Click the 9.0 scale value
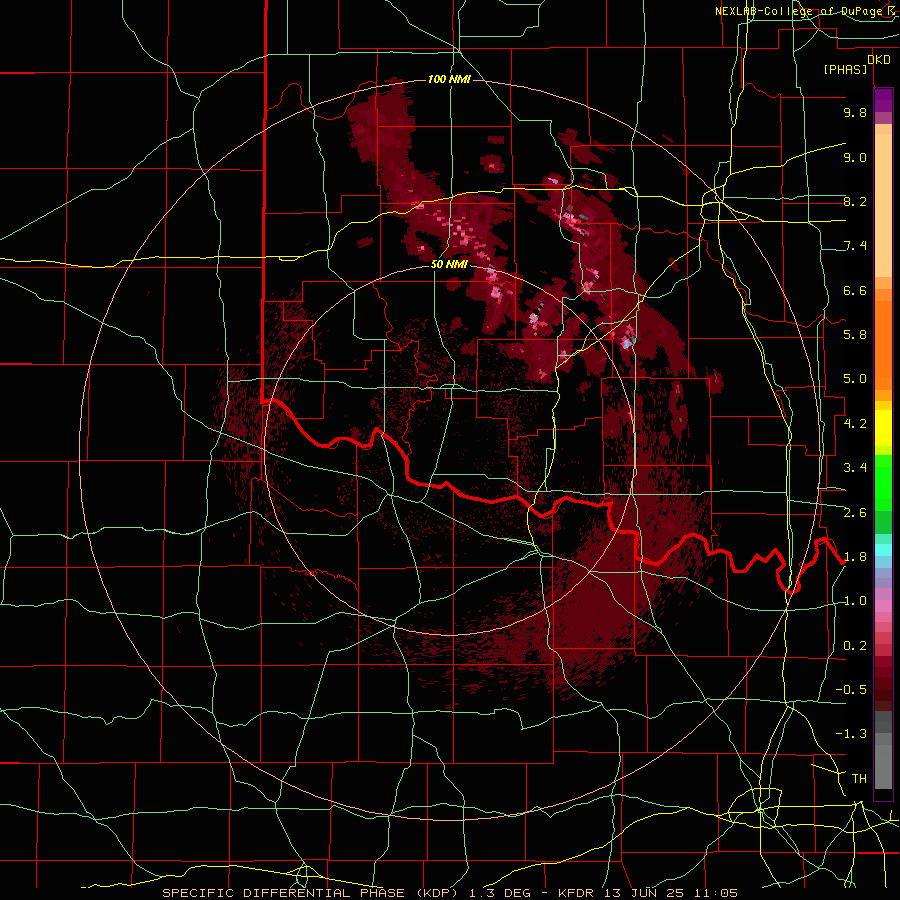 coord(855,157)
